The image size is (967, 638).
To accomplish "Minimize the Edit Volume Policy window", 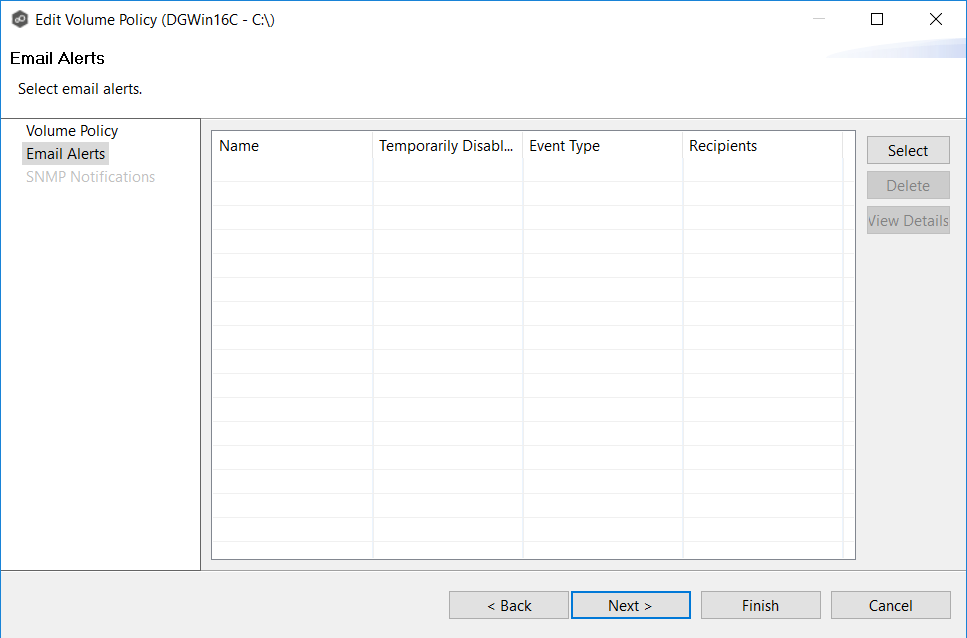I will tap(818, 19).
